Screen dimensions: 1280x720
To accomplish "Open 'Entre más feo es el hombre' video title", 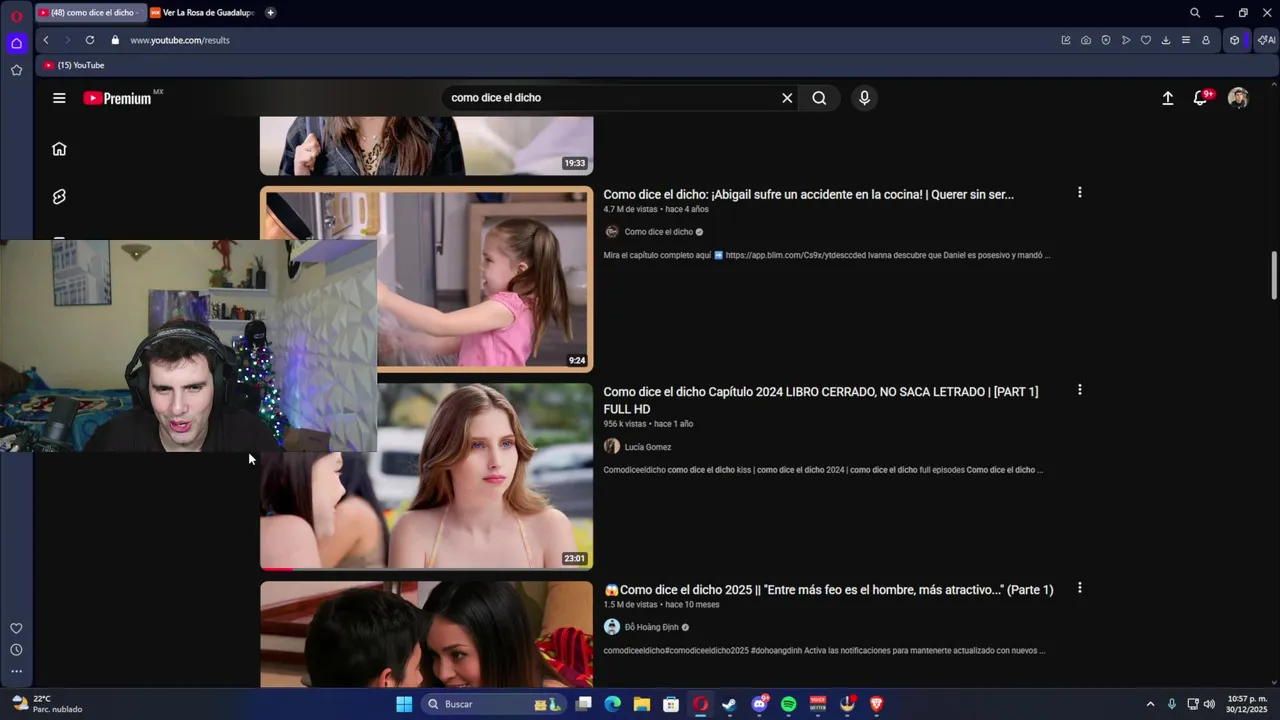I will click(828, 590).
